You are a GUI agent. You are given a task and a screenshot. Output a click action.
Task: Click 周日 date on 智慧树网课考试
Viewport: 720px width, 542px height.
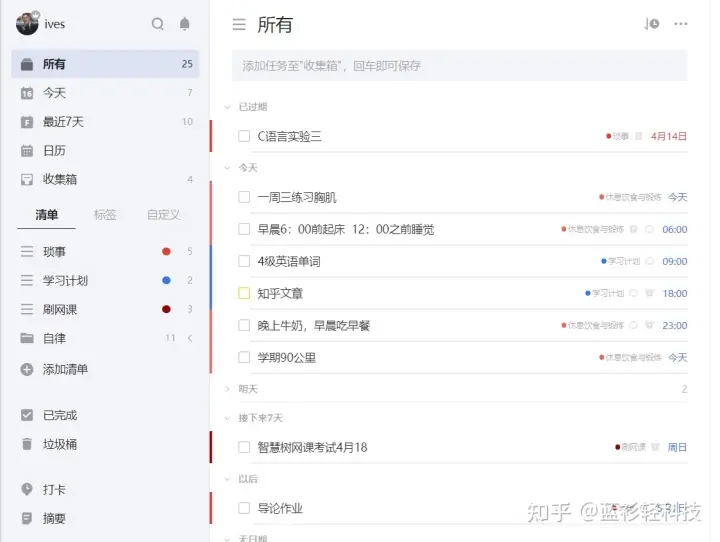coord(677,447)
